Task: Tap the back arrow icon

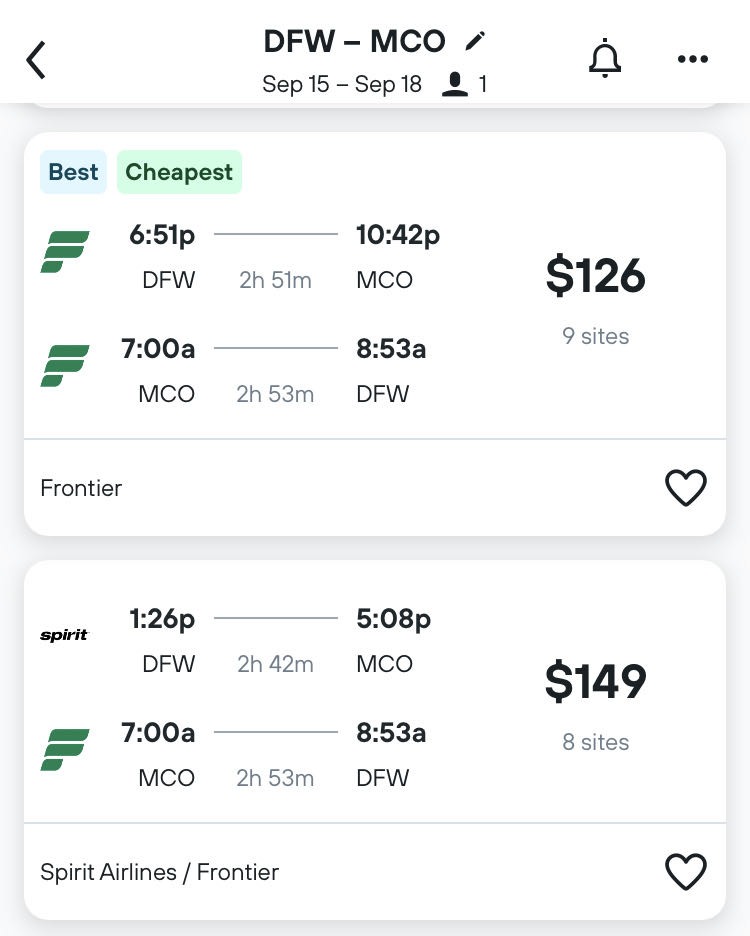Action: [37, 60]
